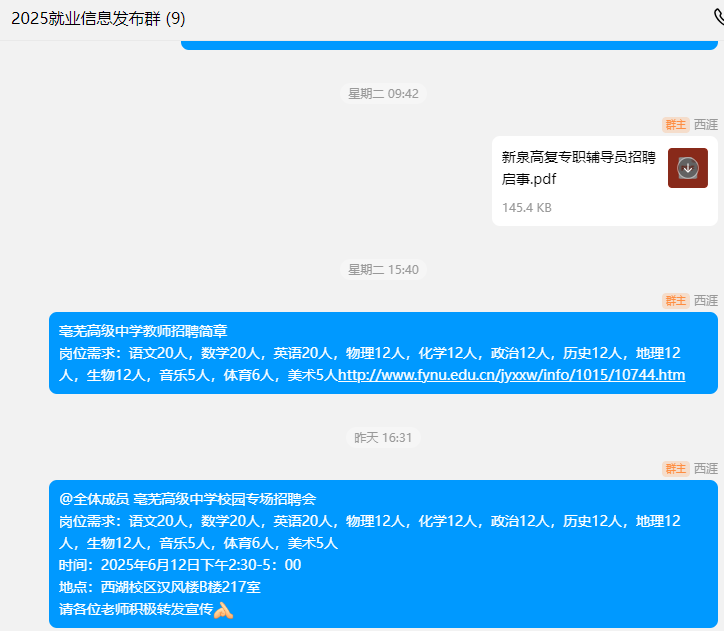This screenshot has width=724, height=631.
Task: Open the group title 2025就业信息发布群
Action: (97, 18)
